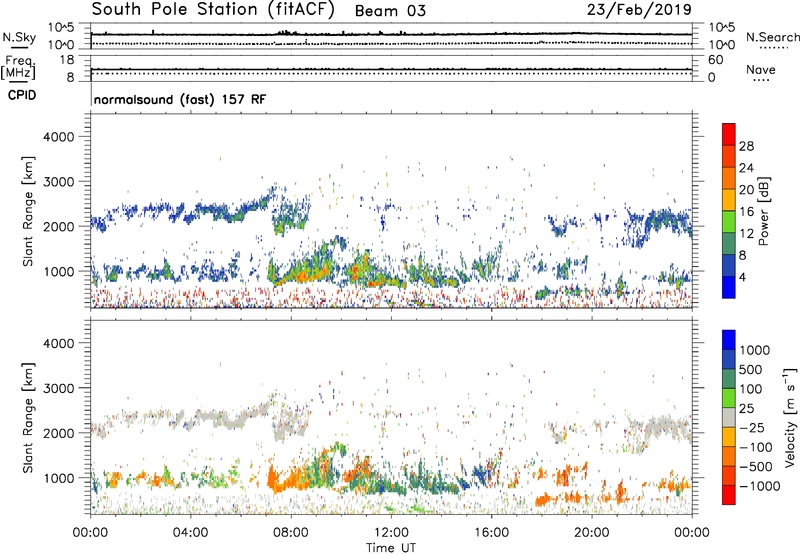Click the '4000' tick on power panel
This screenshot has height=554, width=800.
(58, 137)
